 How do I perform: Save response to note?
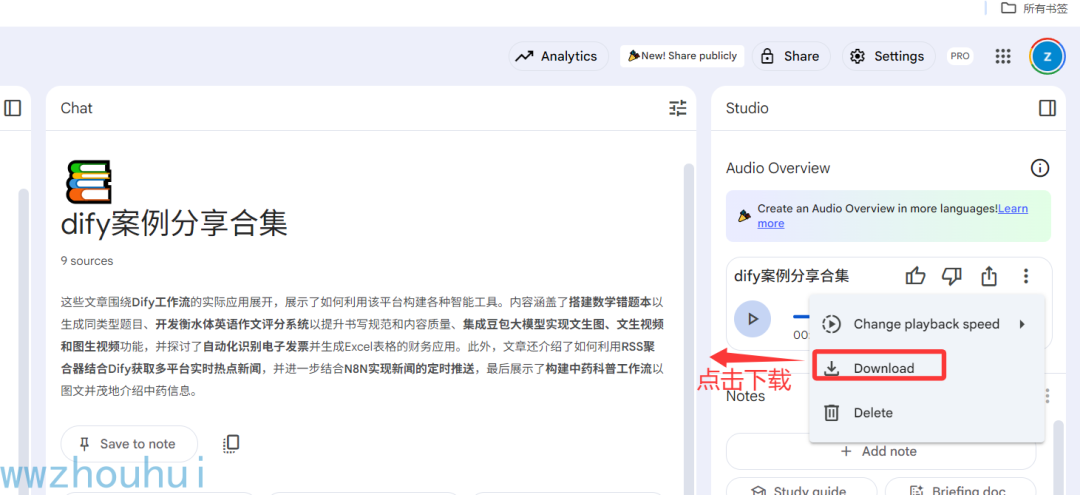tap(129, 444)
